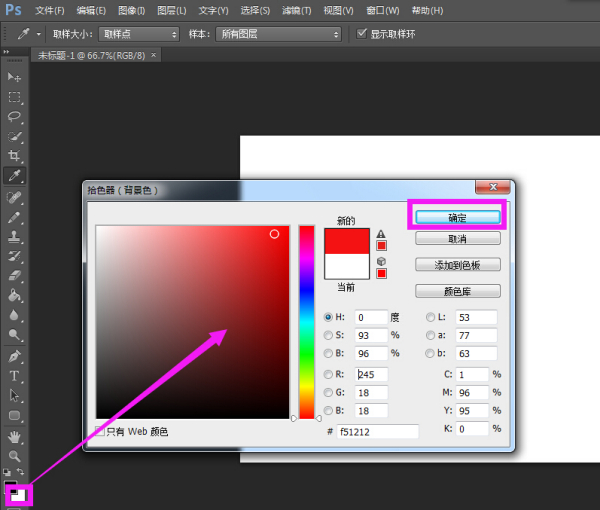Select the Type tool
Screen dimensions: 600x510
coord(14,376)
